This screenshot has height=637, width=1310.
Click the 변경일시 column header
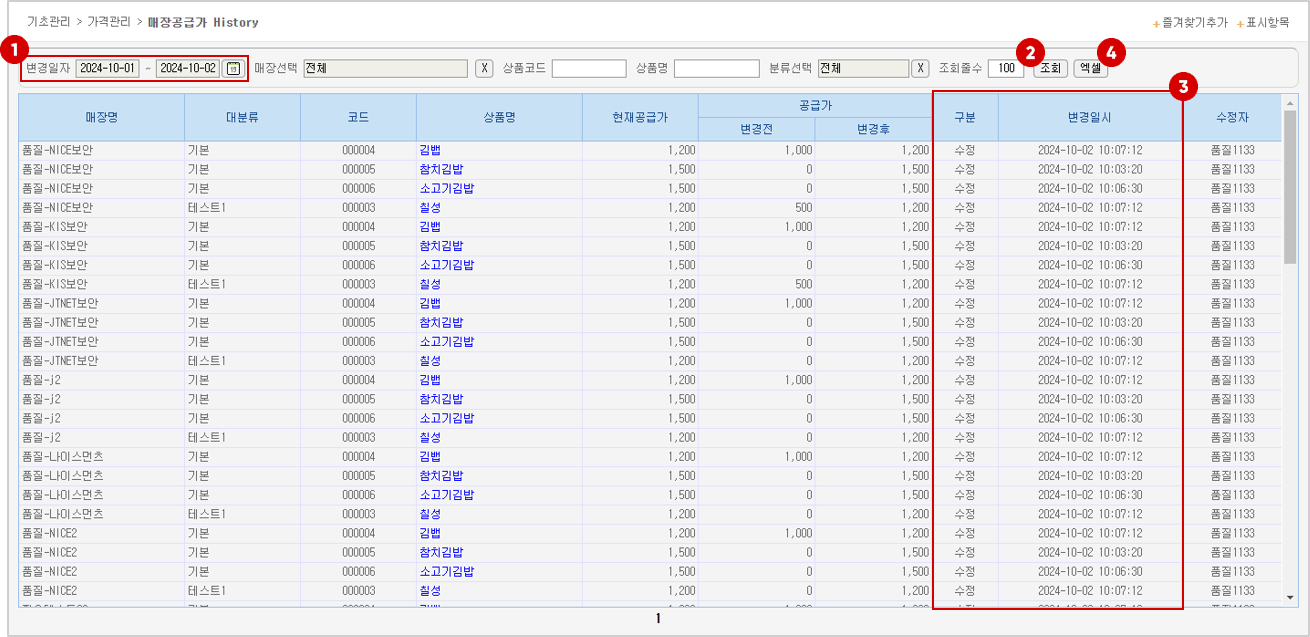point(1090,118)
